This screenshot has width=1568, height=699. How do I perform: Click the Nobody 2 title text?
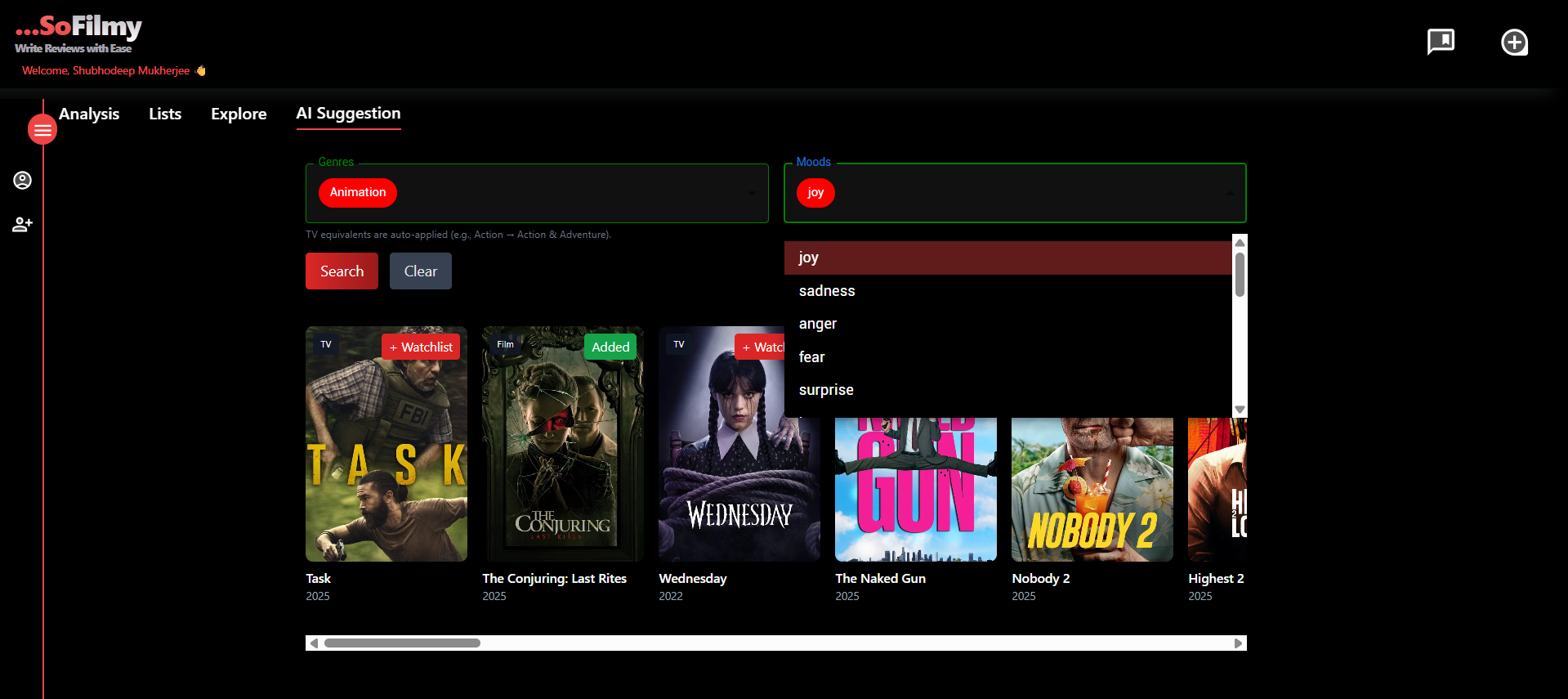click(x=1040, y=578)
